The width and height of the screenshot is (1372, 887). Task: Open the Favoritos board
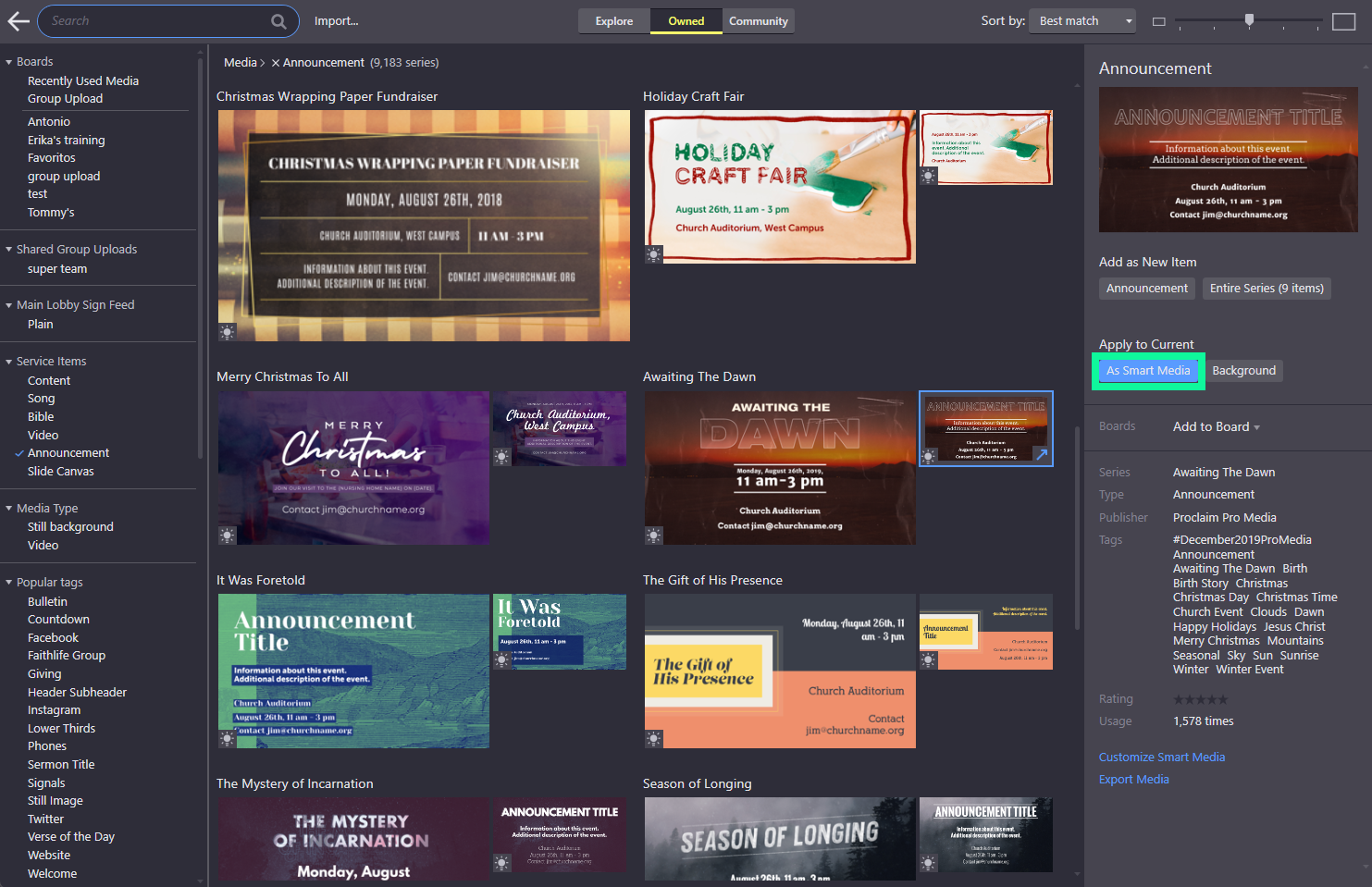[52, 158]
